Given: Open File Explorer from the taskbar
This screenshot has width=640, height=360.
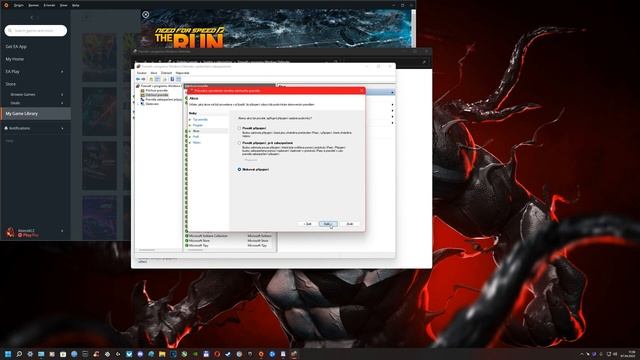Looking at the screenshot, I should (x=162, y=354).
